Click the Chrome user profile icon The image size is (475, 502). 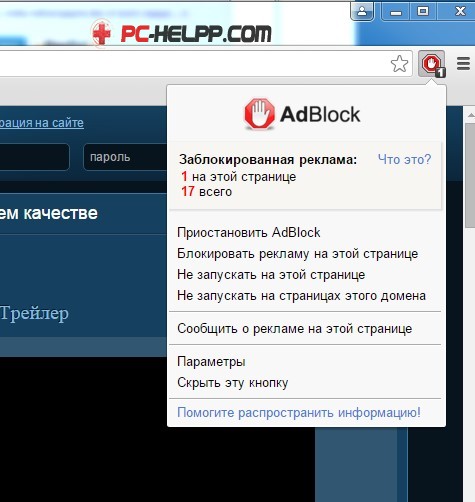pos(362,12)
